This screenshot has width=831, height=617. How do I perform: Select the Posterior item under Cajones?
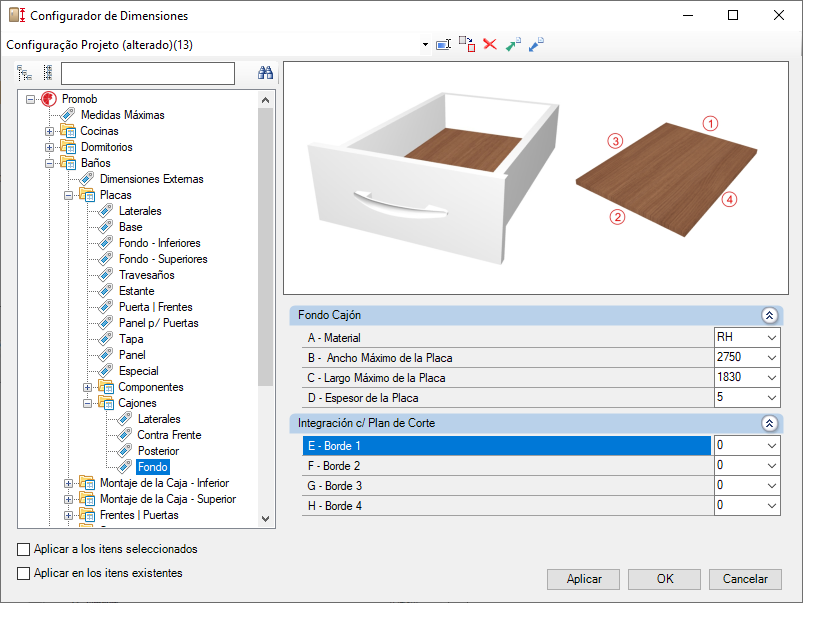pos(158,451)
